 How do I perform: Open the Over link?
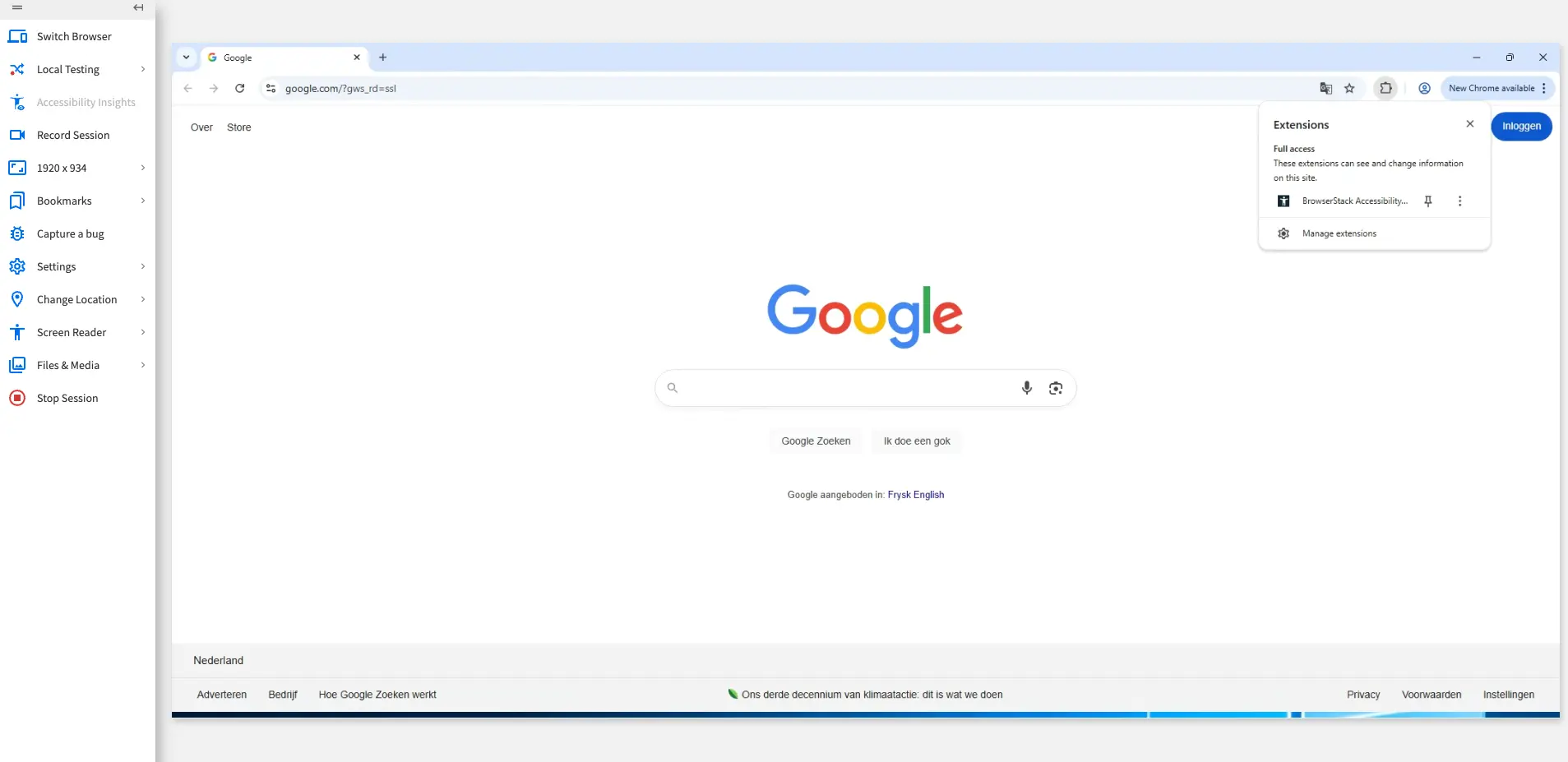[201, 127]
